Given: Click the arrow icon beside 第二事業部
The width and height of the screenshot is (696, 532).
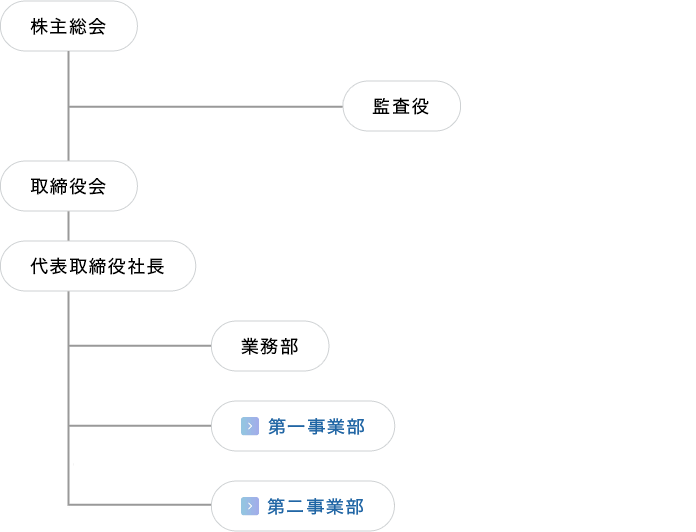Looking at the screenshot, I should point(250,506).
